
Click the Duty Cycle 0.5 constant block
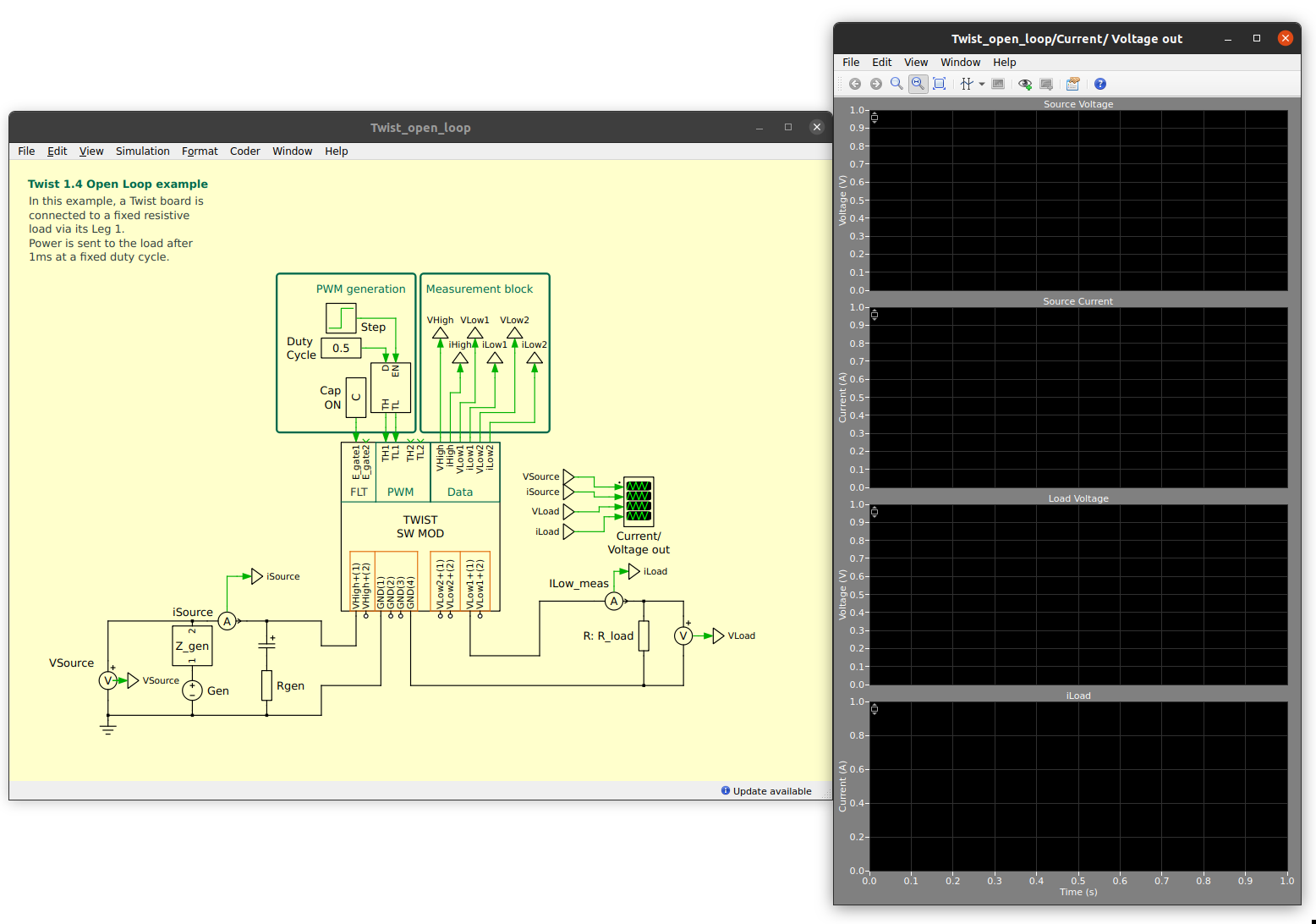click(x=341, y=348)
